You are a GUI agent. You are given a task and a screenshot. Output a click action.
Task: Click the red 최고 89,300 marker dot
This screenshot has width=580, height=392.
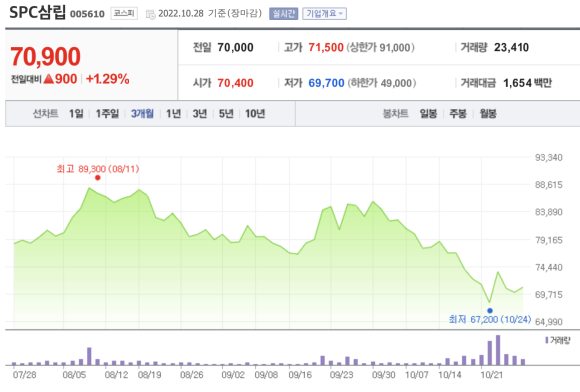[98, 178]
